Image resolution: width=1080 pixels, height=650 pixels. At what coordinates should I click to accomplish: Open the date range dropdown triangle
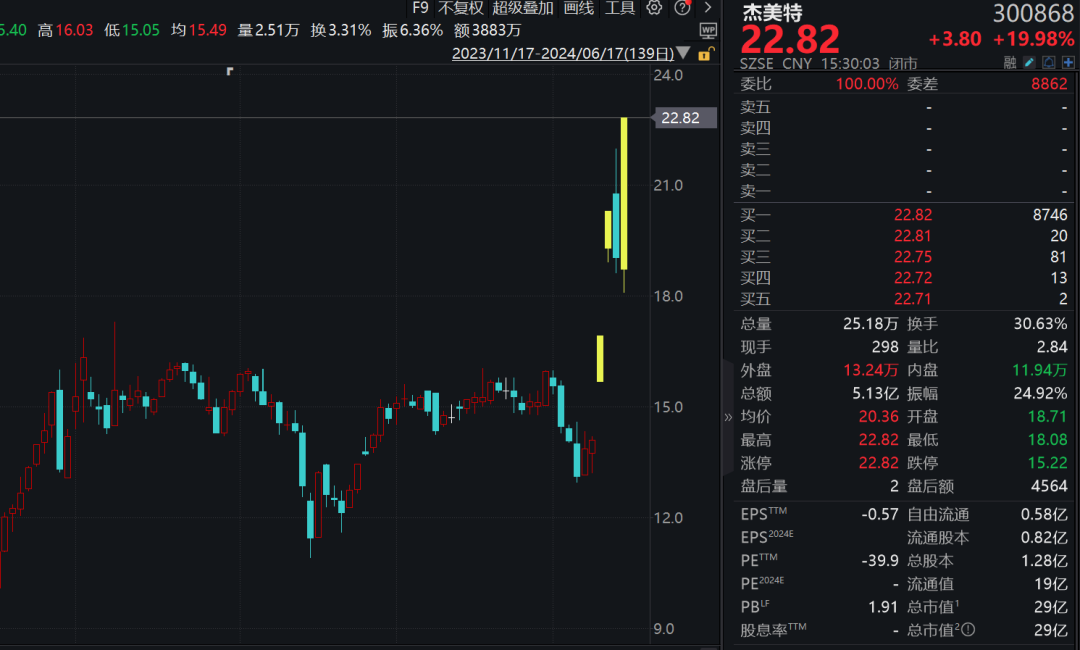[x=683, y=53]
